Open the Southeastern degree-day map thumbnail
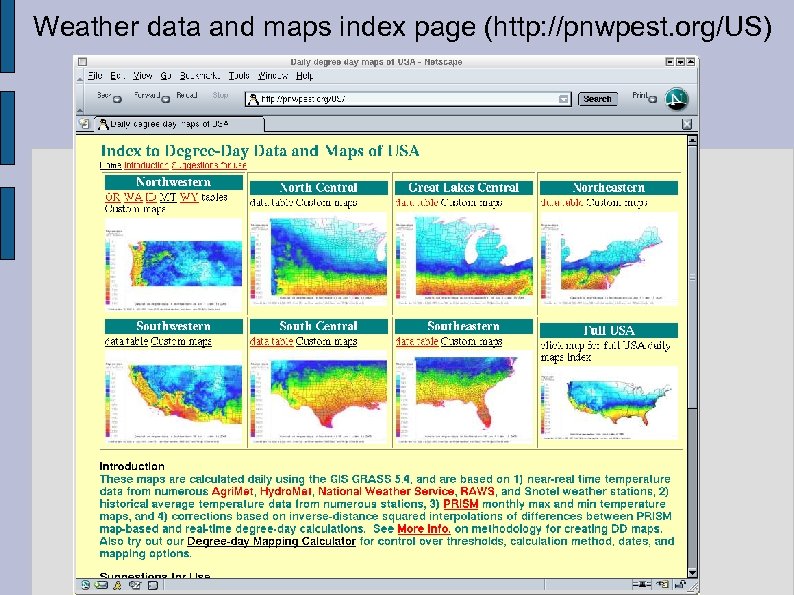Screen dimensions: 794x595 [464, 398]
